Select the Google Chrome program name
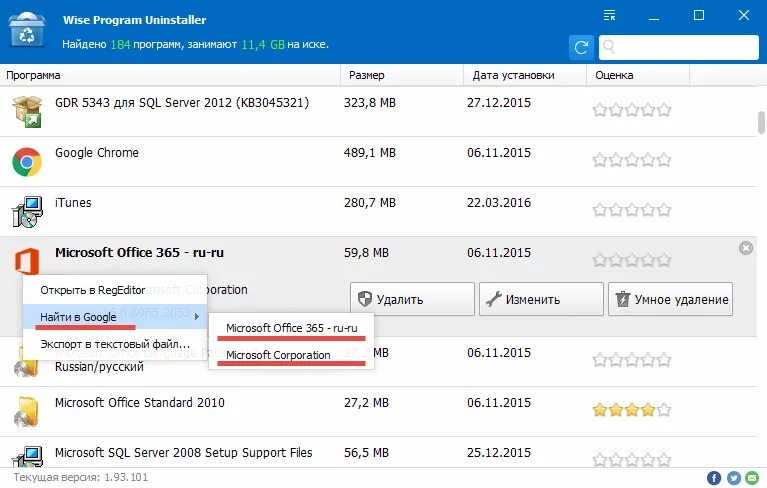The height and width of the screenshot is (488, 767). [97, 153]
